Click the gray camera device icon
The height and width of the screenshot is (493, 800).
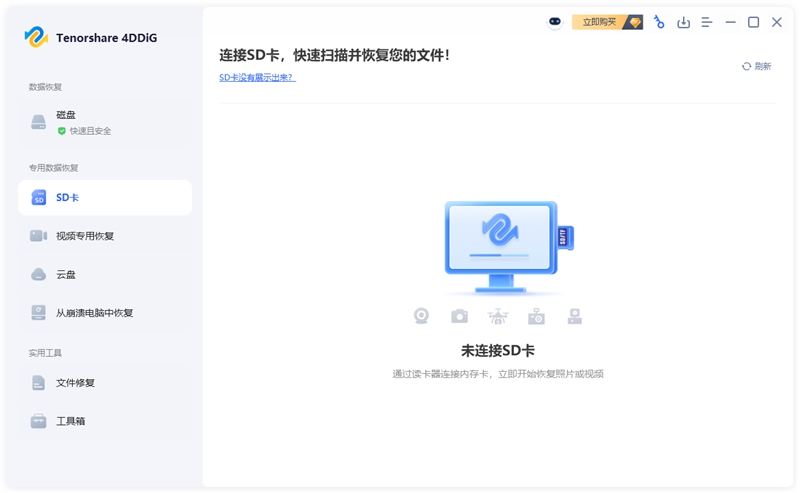click(459, 316)
